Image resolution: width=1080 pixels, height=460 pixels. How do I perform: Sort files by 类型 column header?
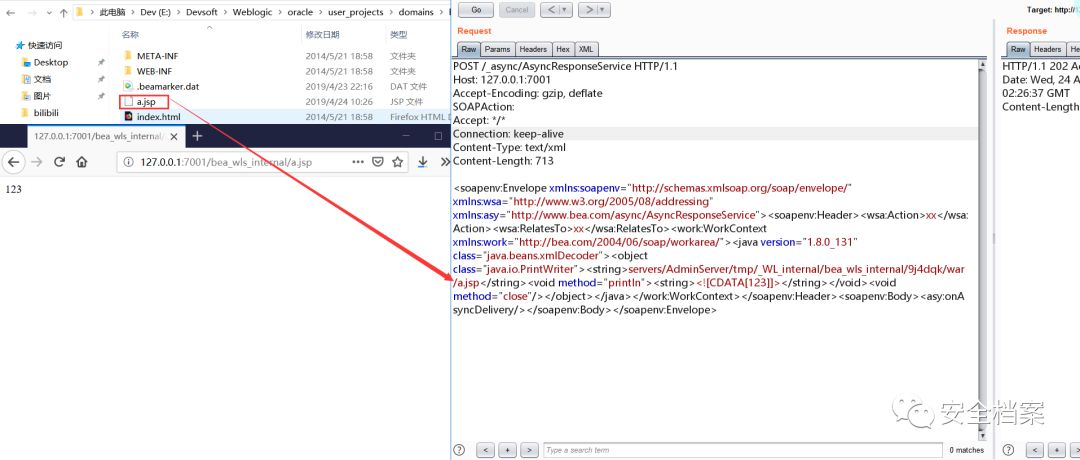pyautogui.click(x=398, y=35)
